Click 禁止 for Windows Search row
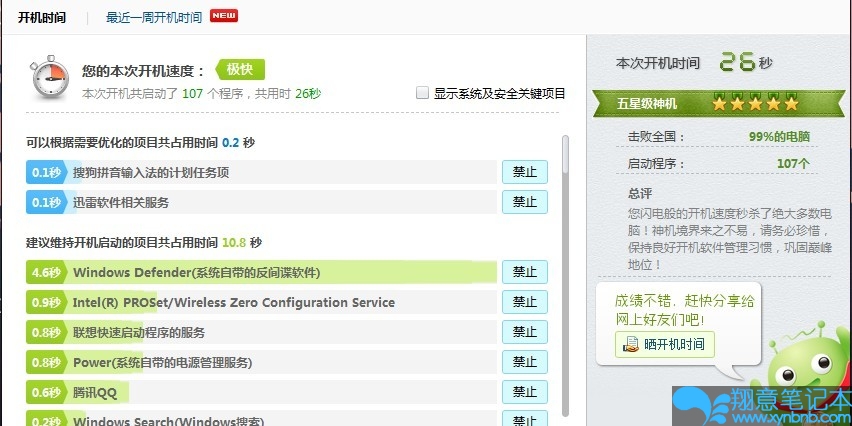Image resolution: width=852 pixels, height=426 pixels. (x=524, y=418)
